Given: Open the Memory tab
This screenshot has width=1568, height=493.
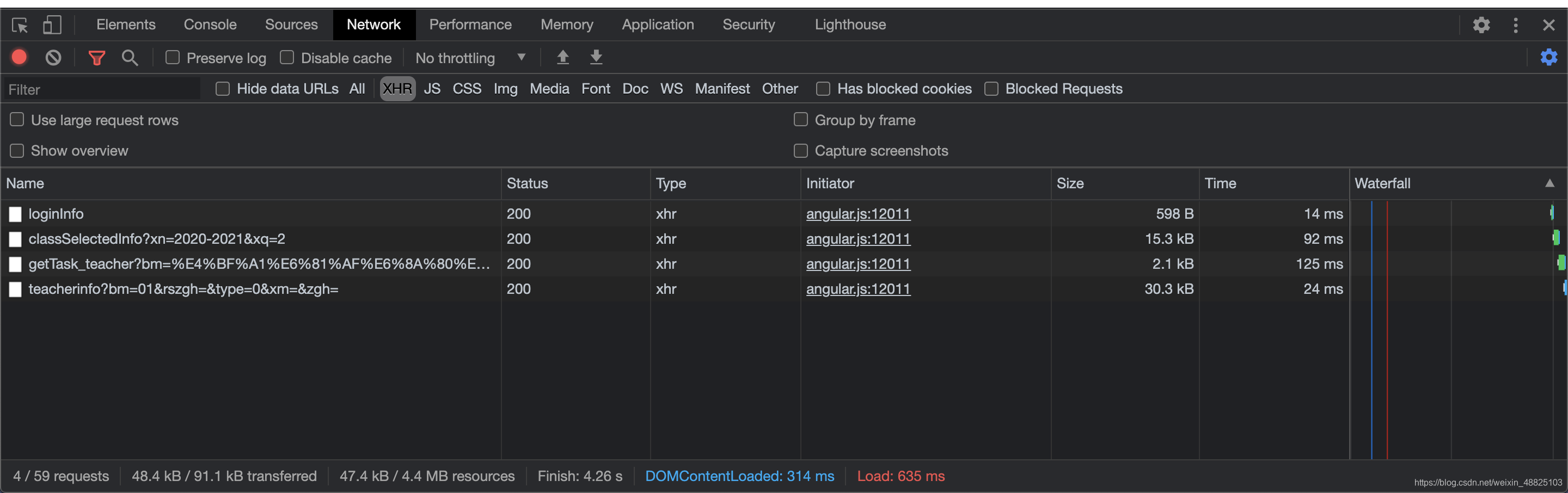Looking at the screenshot, I should pos(567,24).
